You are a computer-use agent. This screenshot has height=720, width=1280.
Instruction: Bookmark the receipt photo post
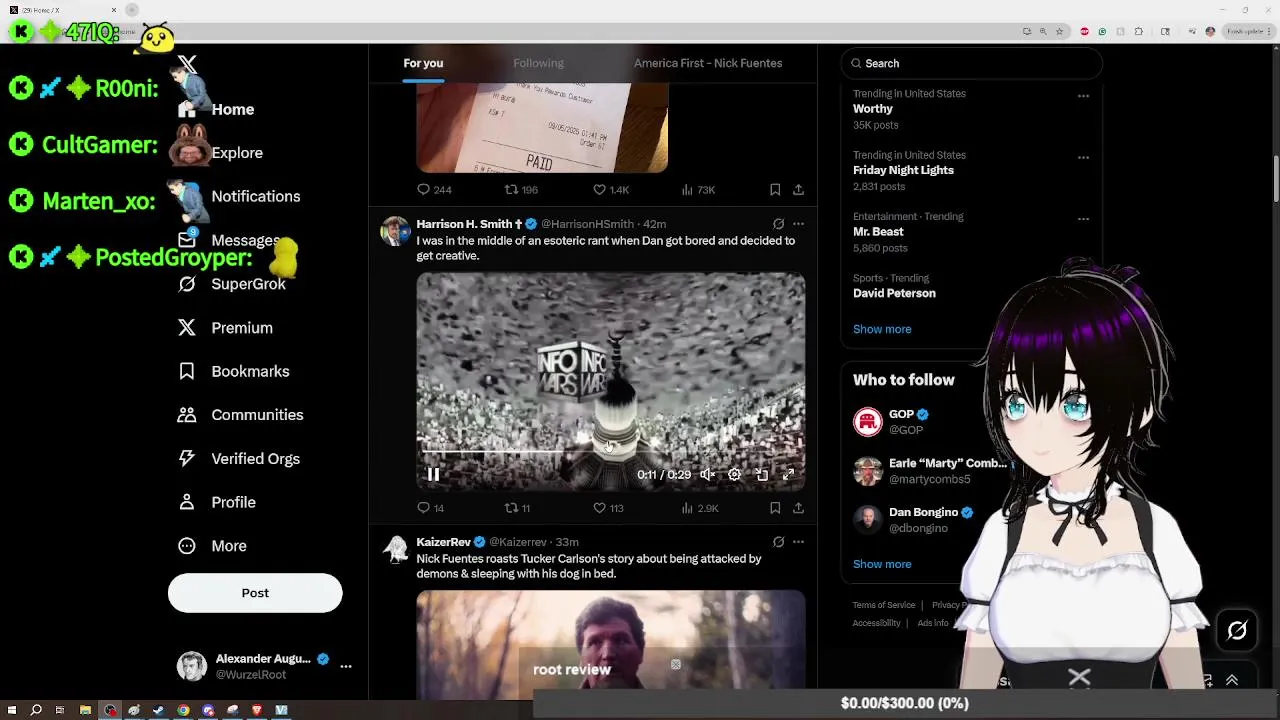pyautogui.click(x=775, y=190)
